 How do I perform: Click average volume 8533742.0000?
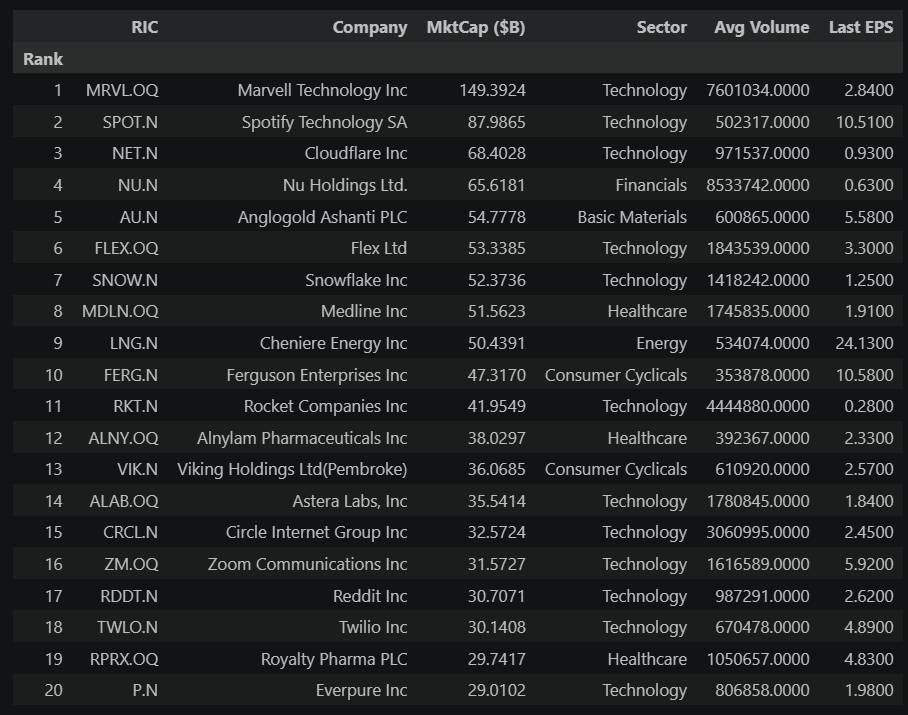757,185
